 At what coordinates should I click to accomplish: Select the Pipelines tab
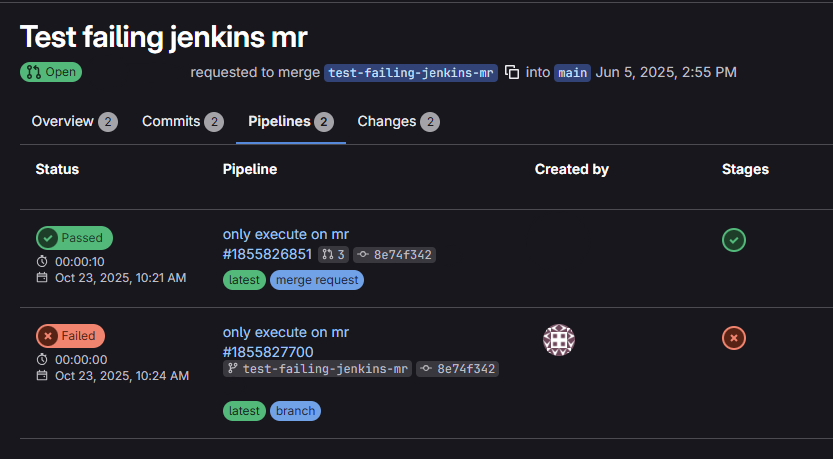pos(279,121)
